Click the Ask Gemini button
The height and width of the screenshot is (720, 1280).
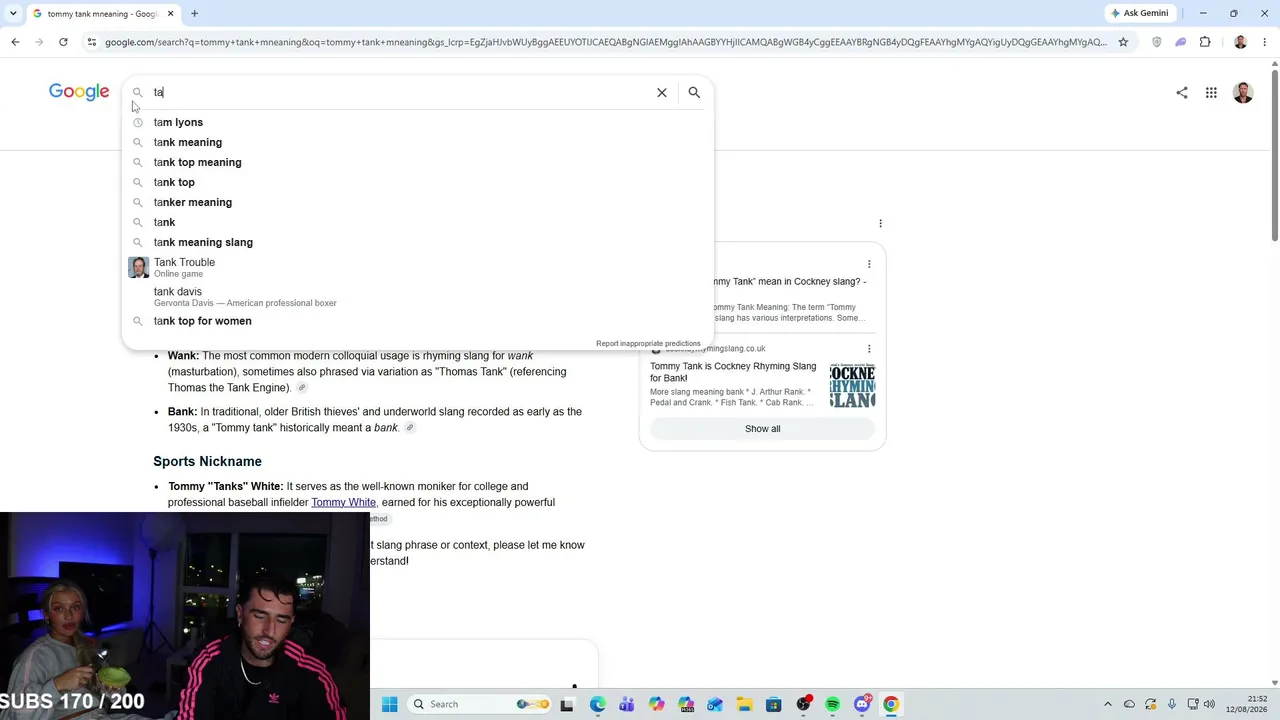point(1139,13)
